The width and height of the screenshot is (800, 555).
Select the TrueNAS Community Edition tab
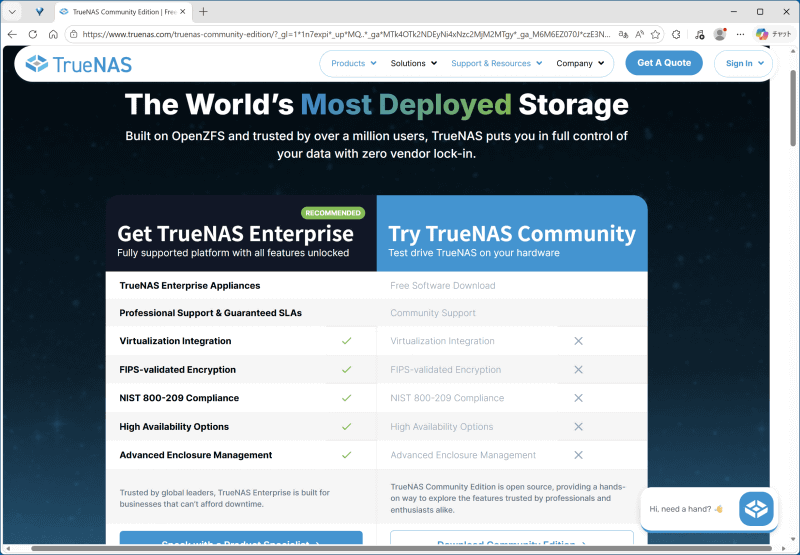click(x=123, y=12)
